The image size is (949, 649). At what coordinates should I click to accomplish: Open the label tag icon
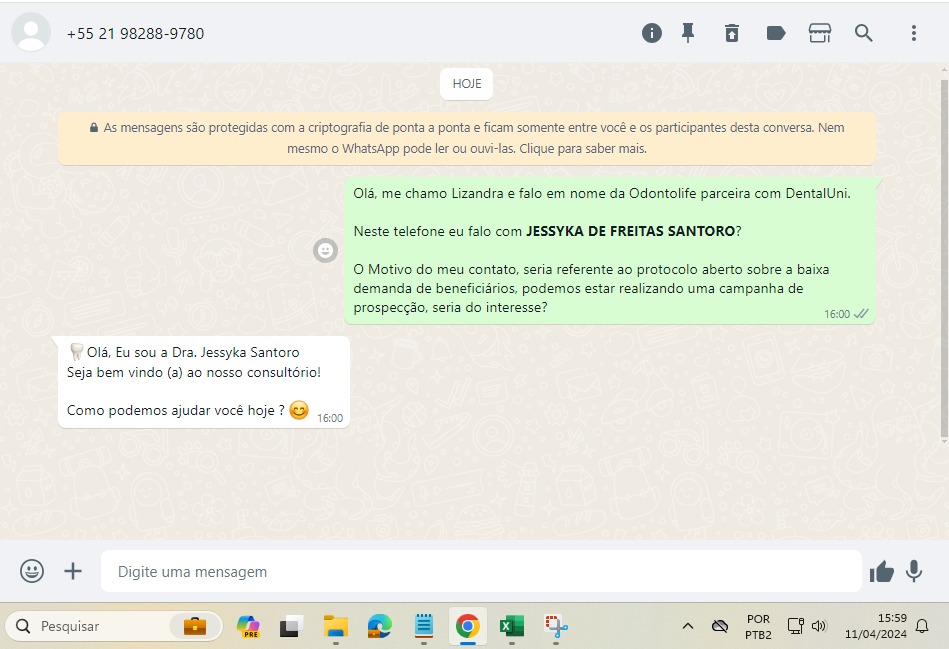click(776, 33)
